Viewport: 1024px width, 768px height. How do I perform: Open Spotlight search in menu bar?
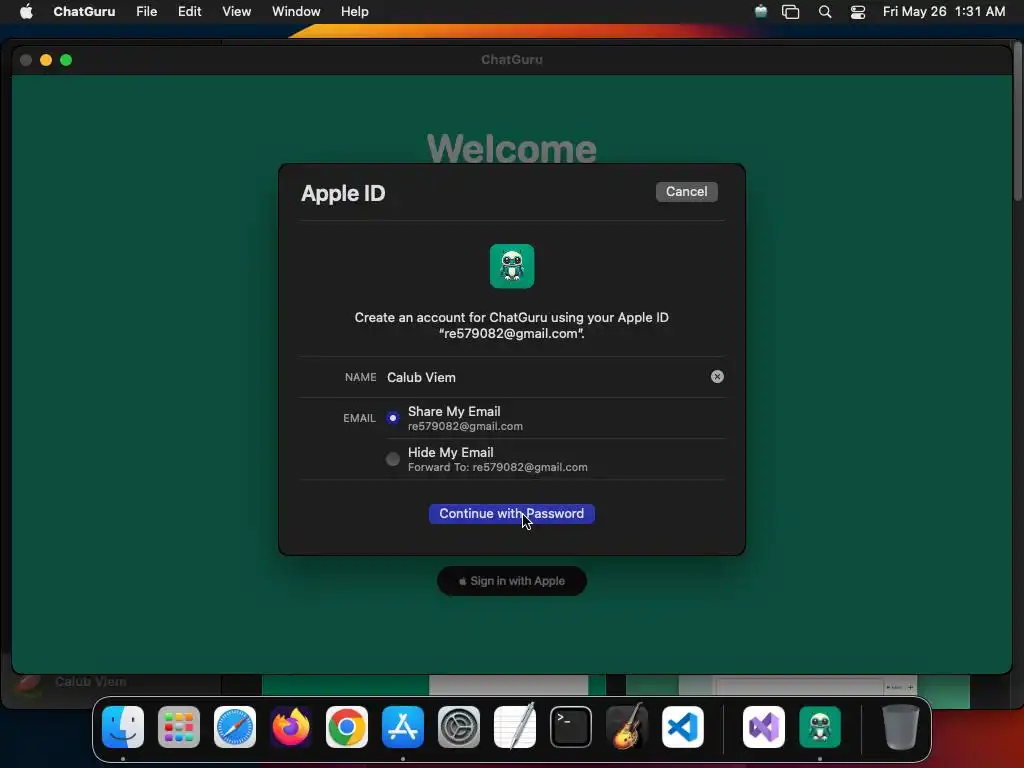click(825, 11)
